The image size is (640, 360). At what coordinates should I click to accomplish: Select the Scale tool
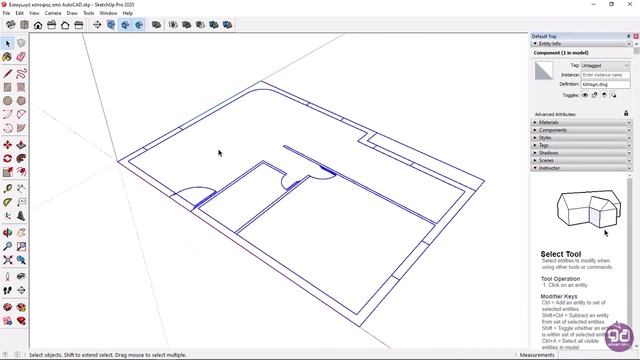click(7, 172)
